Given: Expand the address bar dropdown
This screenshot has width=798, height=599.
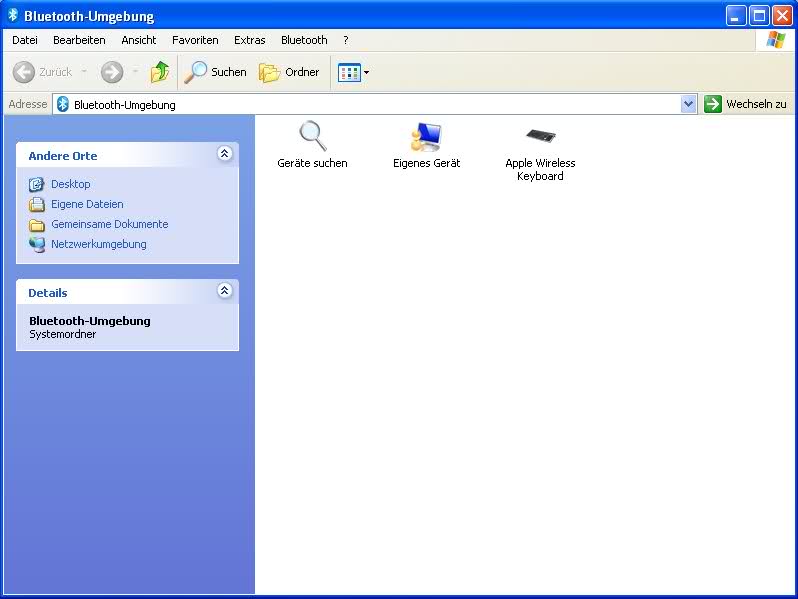Looking at the screenshot, I should (688, 104).
